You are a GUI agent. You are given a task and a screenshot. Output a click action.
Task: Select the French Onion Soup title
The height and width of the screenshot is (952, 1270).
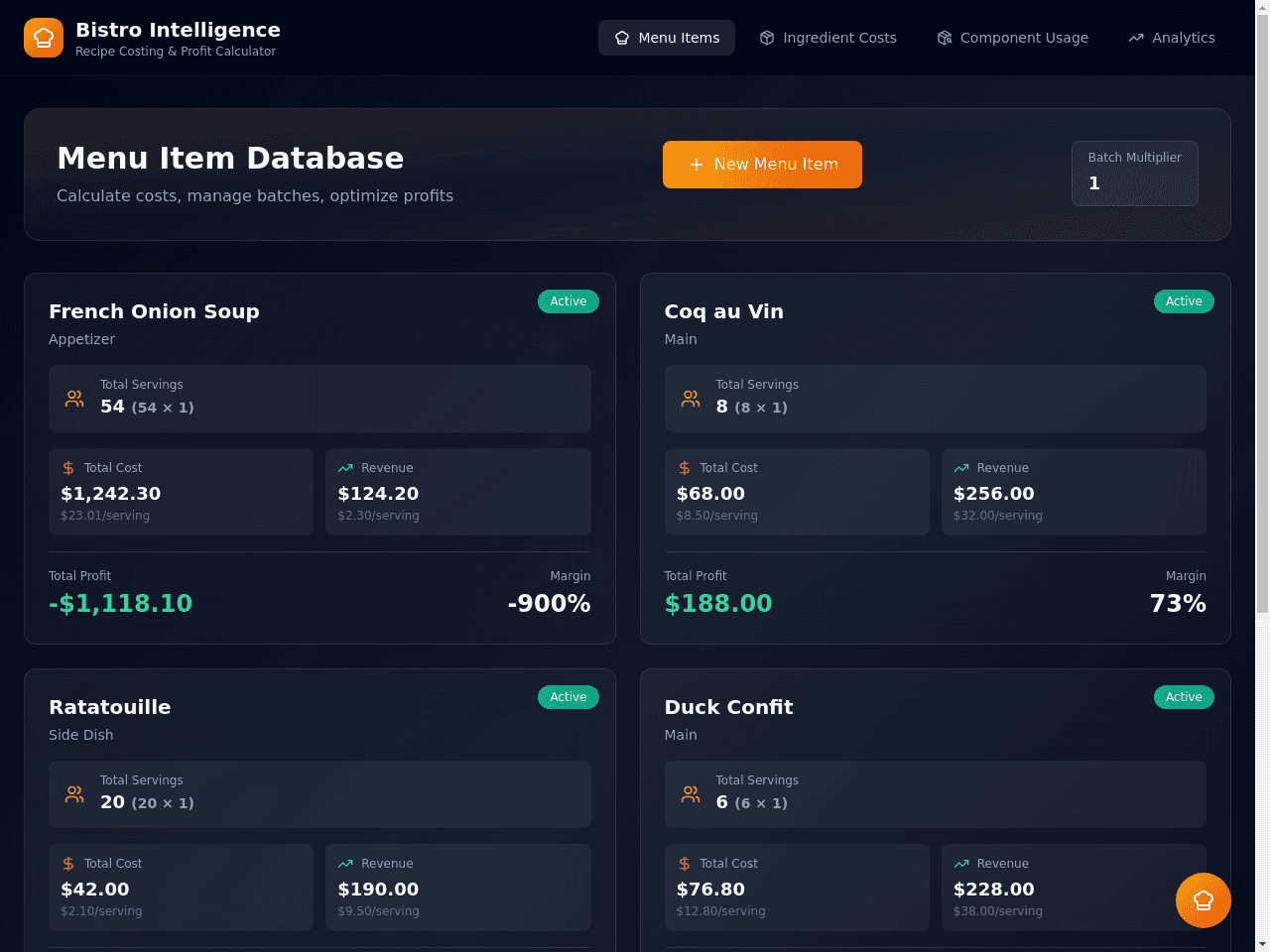tap(154, 311)
